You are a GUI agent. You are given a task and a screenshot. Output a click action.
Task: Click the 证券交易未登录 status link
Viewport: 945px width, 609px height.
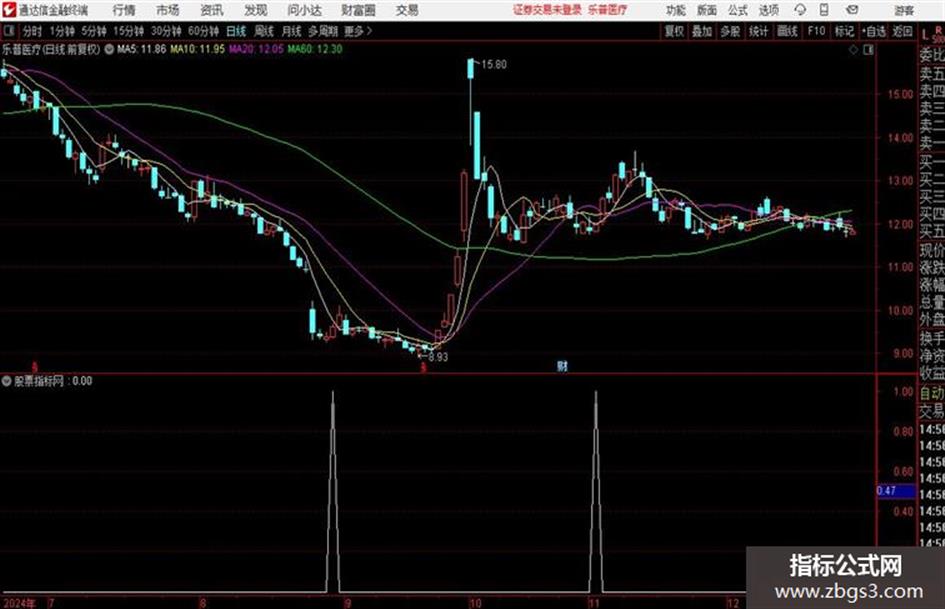pyautogui.click(x=547, y=10)
